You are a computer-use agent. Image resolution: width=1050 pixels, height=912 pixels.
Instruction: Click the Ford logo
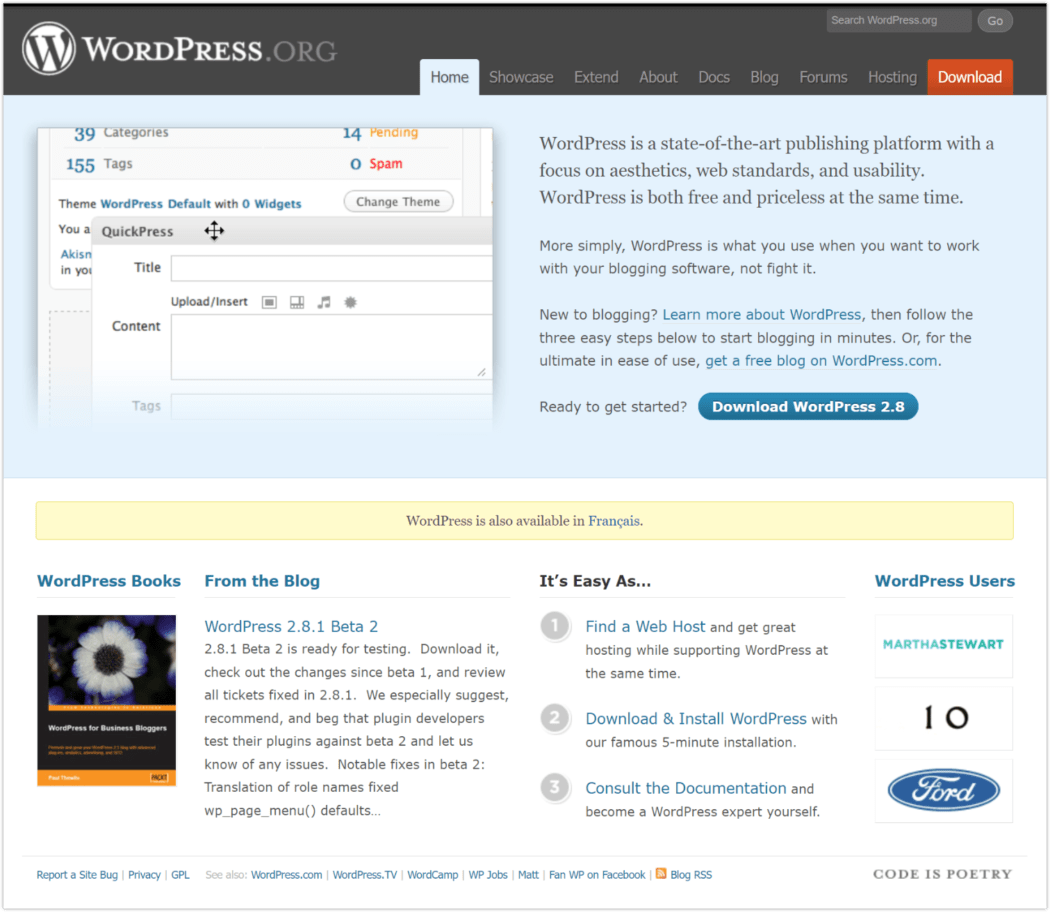coord(943,790)
